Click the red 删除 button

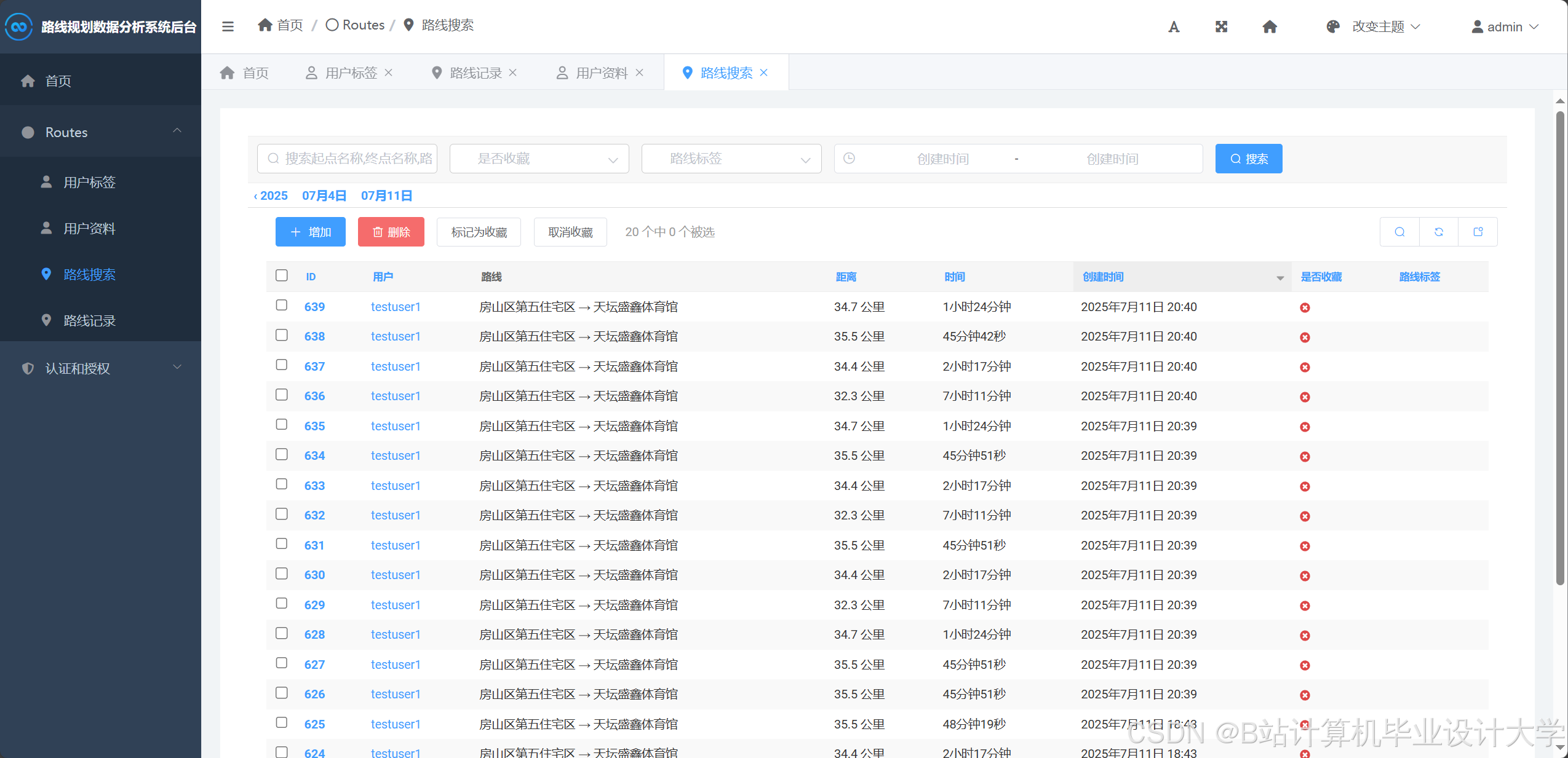[x=391, y=232]
